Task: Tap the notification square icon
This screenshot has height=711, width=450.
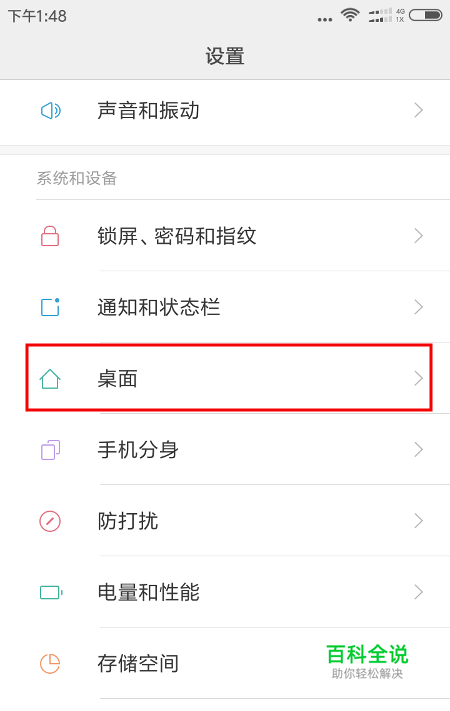Action: click(50, 307)
